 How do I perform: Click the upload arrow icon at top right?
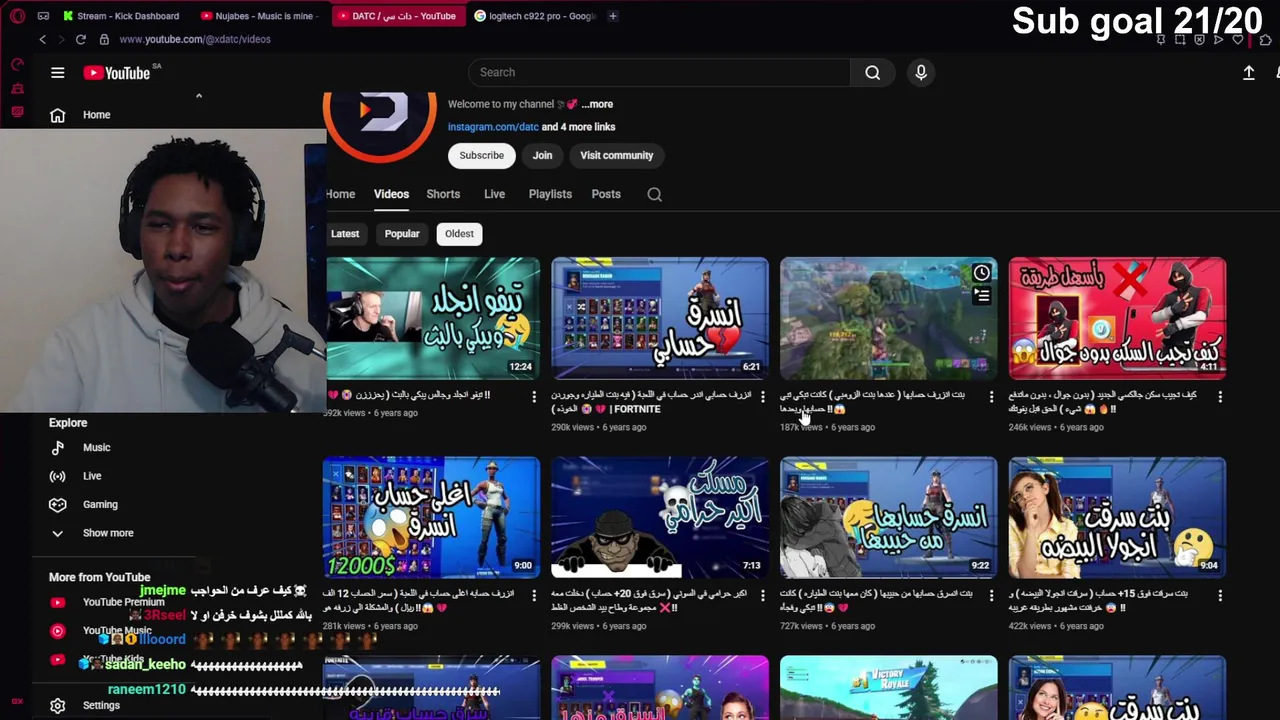pyautogui.click(x=1249, y=72)
